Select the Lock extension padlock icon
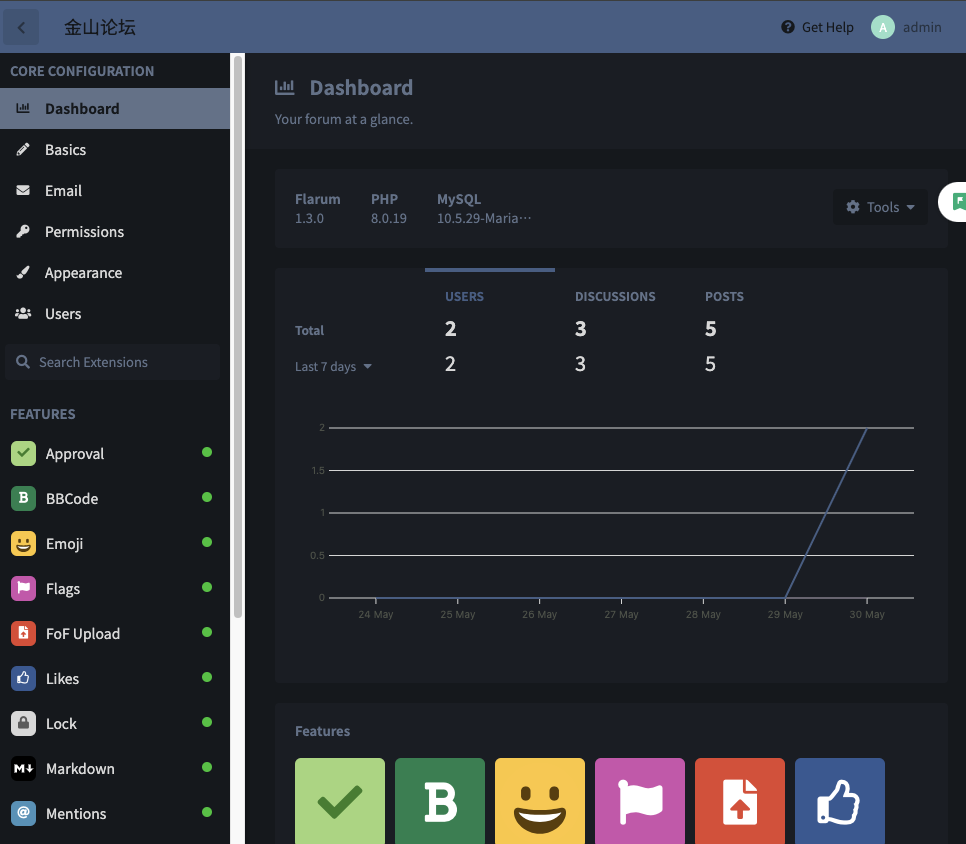Image resolution: width=966 pixels, height=844 pixels. pos(23,723)
